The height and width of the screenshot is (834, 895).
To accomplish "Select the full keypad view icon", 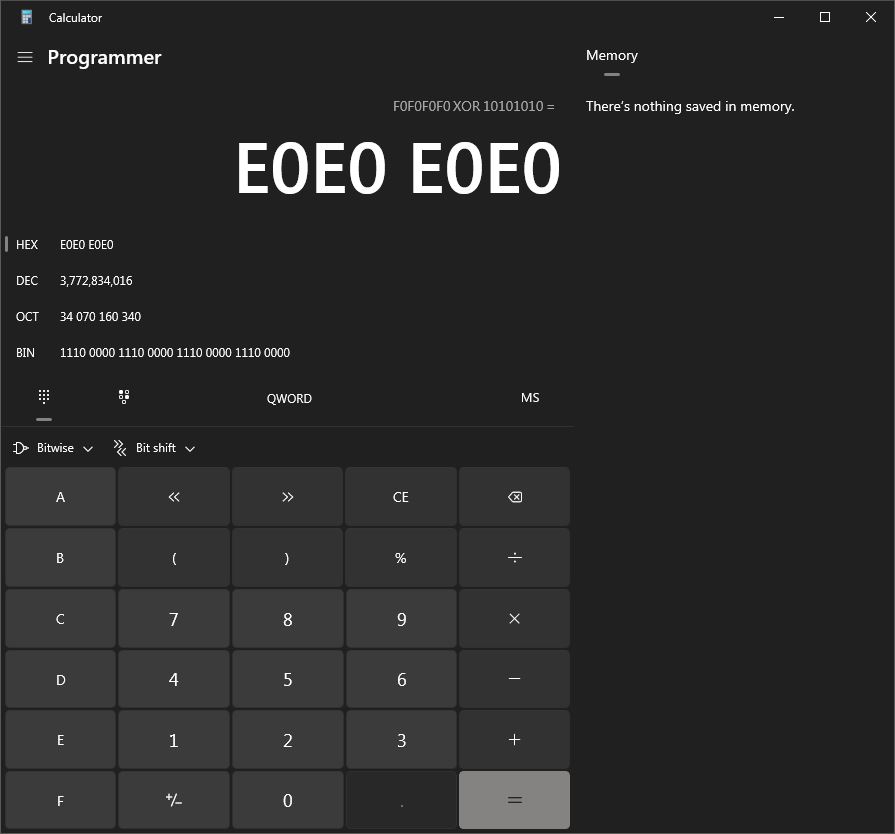I will click(x=44, y=397).
